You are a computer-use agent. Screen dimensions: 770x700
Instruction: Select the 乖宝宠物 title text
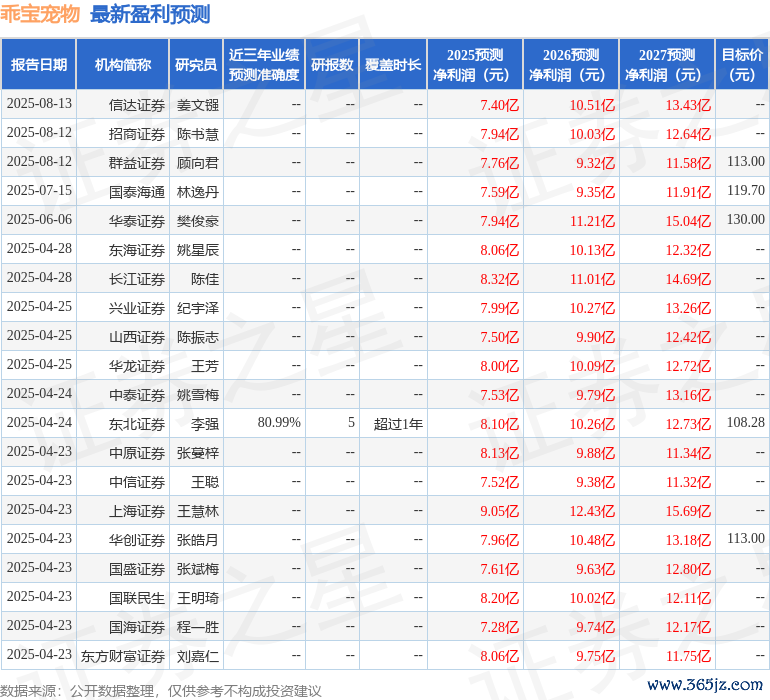[x=40, y=14]
